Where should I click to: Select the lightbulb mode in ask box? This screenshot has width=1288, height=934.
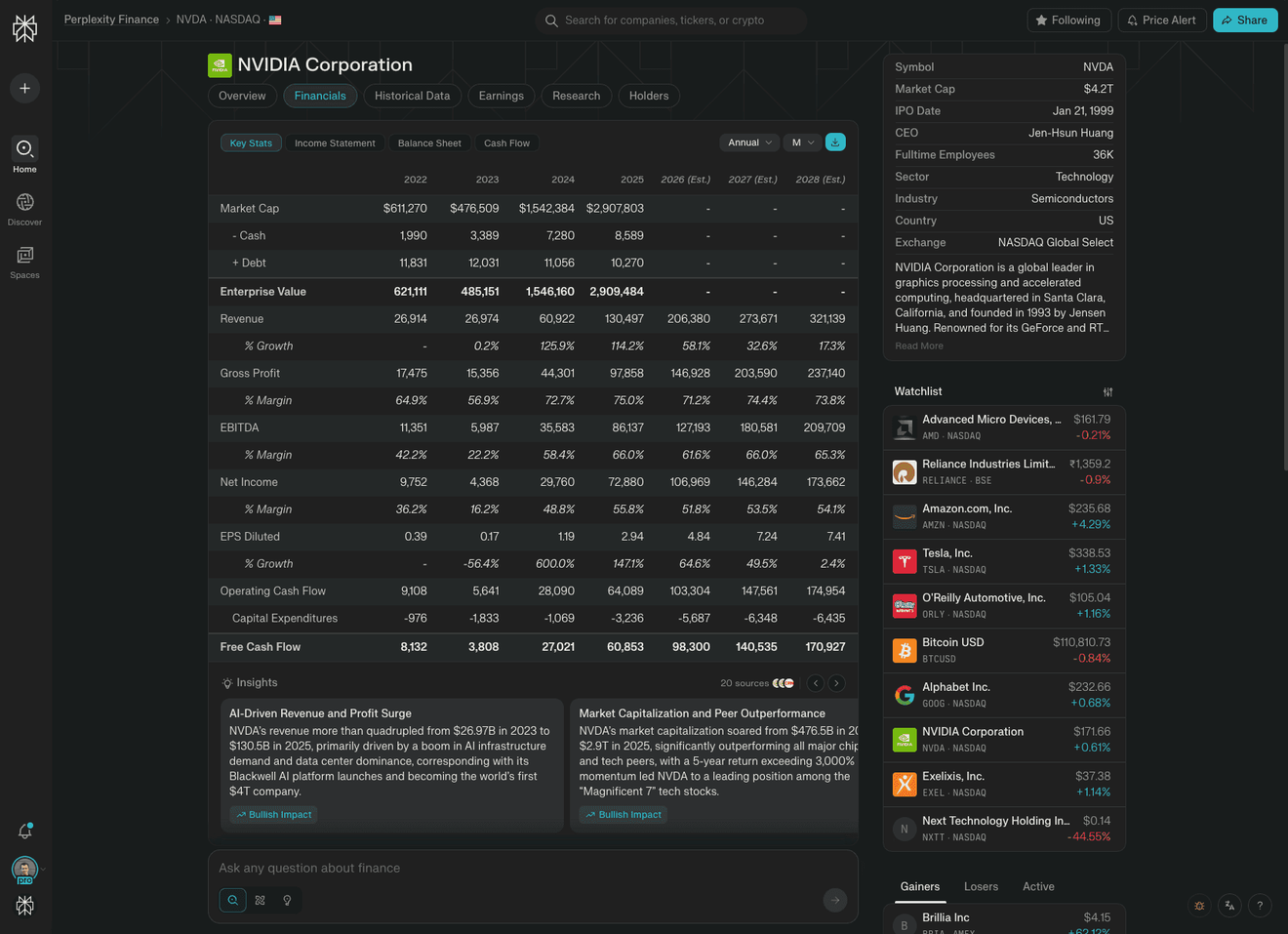pos(287,900)
